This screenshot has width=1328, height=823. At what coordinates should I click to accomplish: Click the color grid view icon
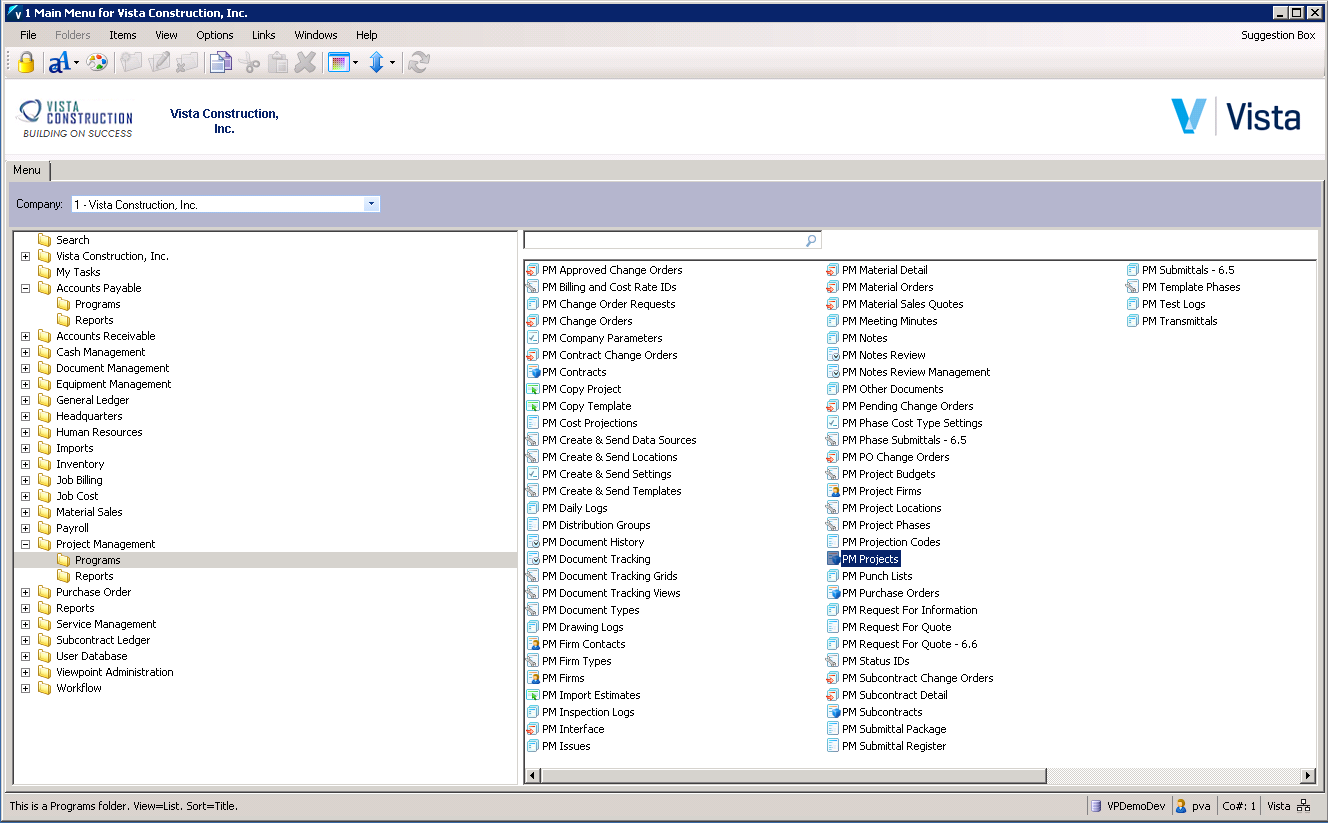(x=338, y=62)
